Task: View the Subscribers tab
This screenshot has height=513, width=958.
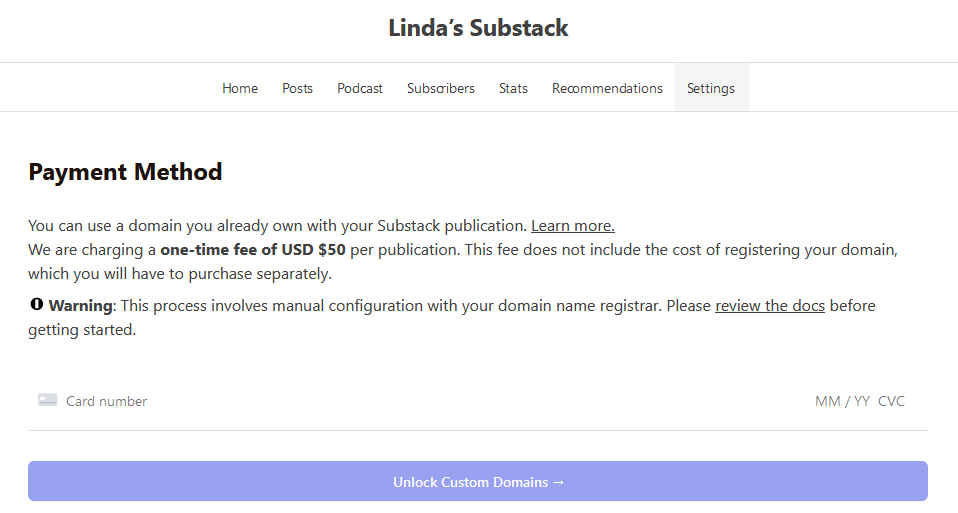Action: point(441,88)
